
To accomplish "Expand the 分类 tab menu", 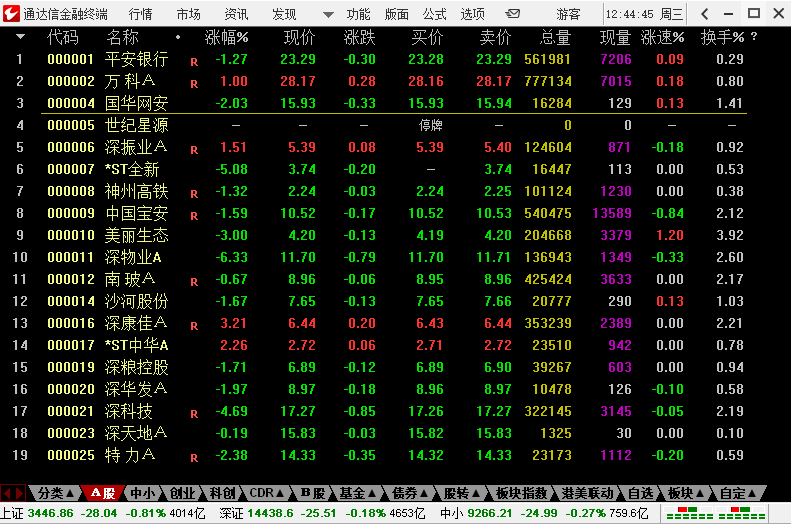I will [56, 493].
